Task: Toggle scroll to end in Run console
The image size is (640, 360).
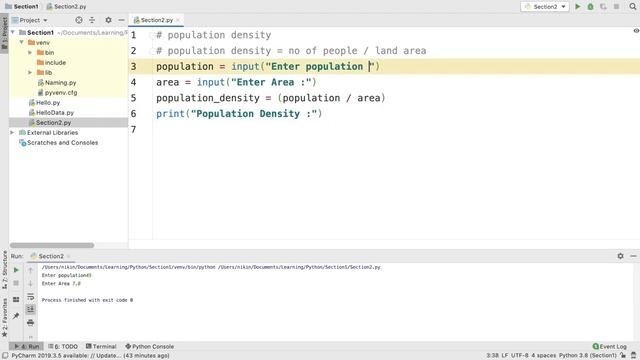Action: click(31, 309)
